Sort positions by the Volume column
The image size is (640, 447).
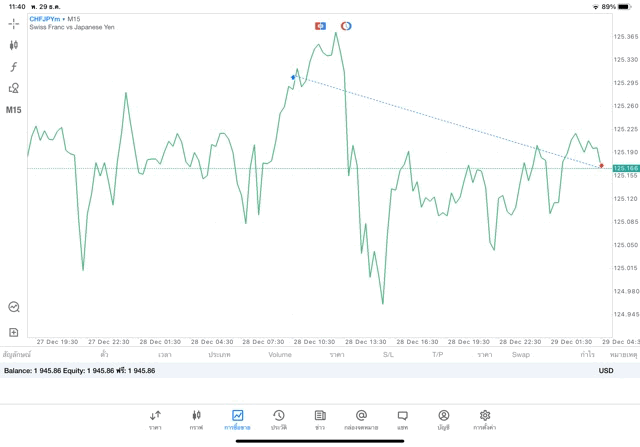pos(279,354)
